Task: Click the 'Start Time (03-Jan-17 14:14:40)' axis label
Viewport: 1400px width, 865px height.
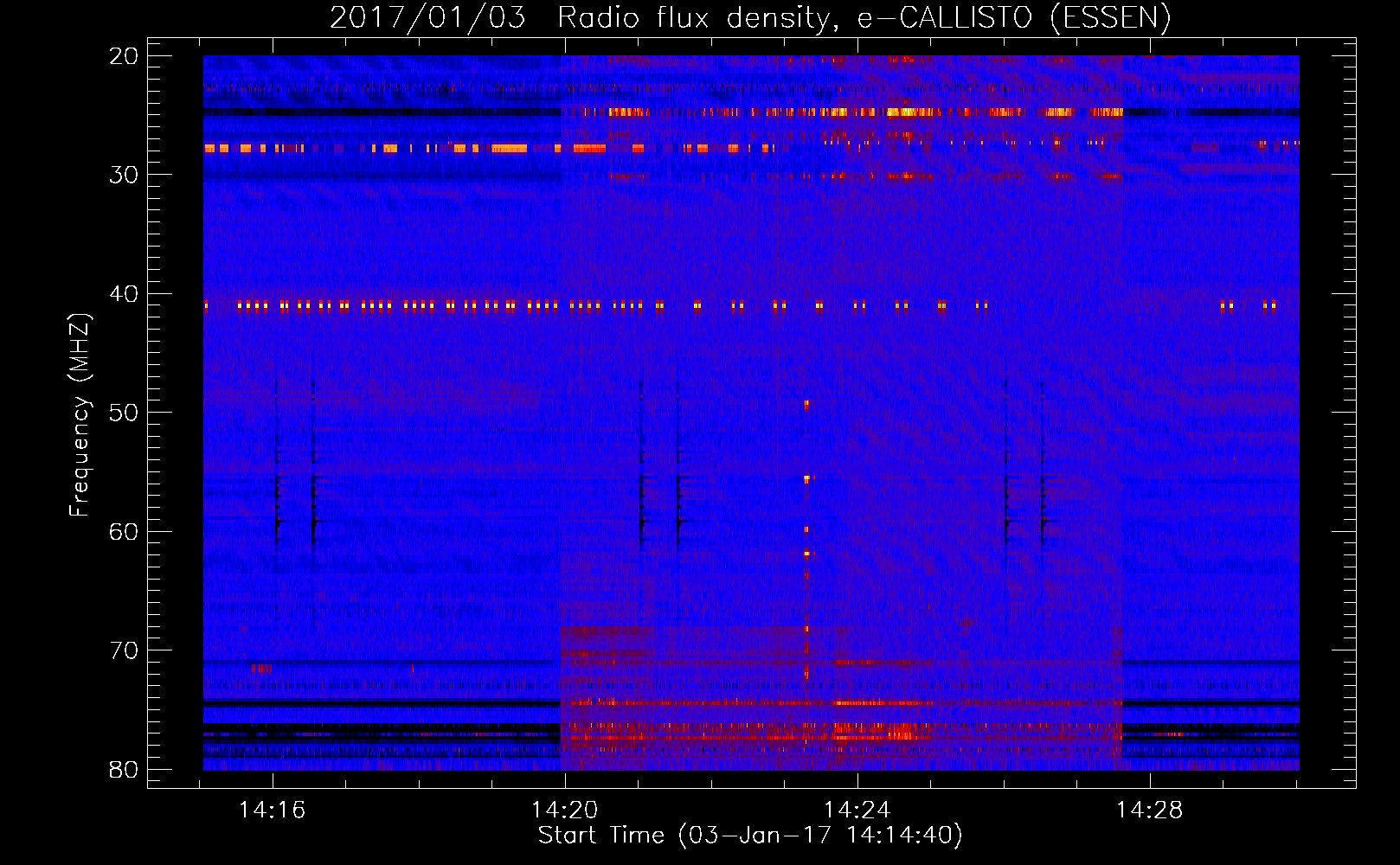Action: 750,836
